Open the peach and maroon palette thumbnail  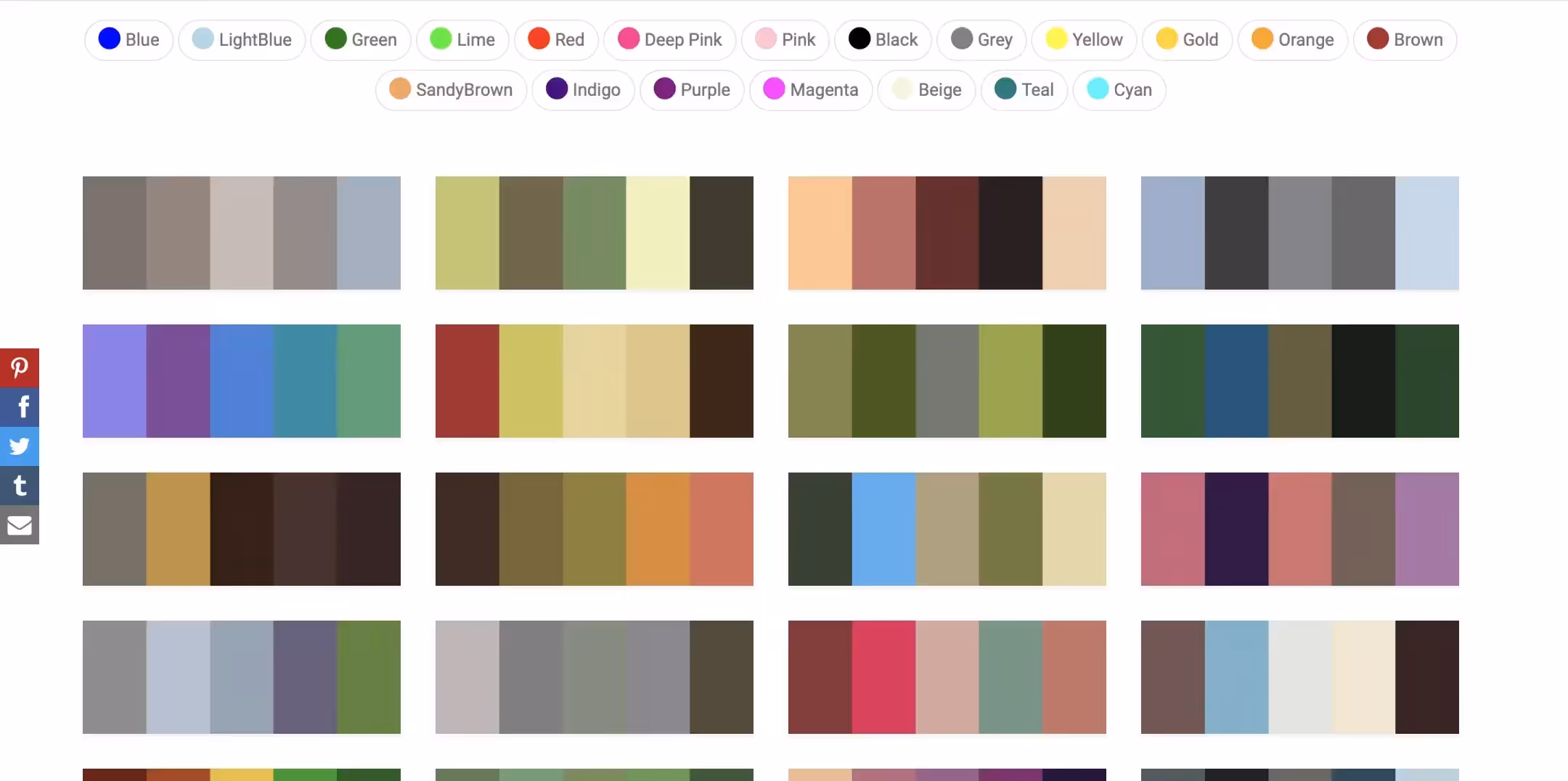[947, 233]
